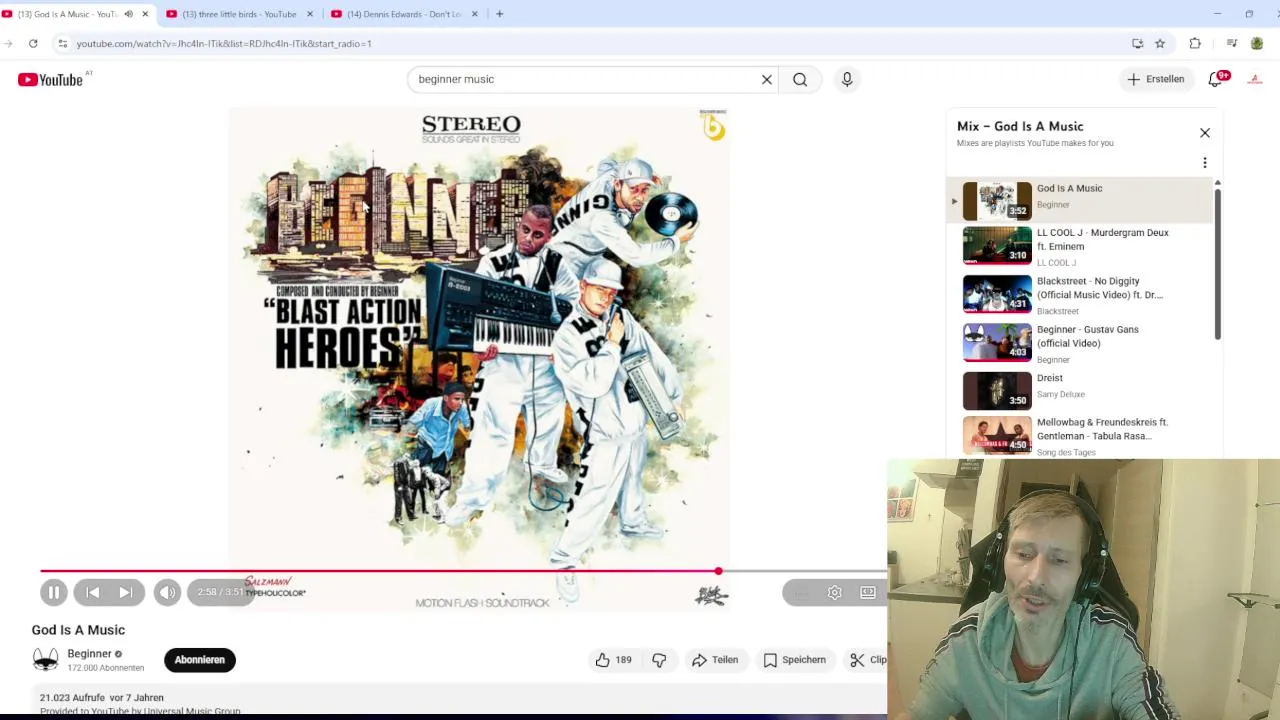1280x720 pixels.
Task: Open the player settings gear
Action: [x=834, y=592]
